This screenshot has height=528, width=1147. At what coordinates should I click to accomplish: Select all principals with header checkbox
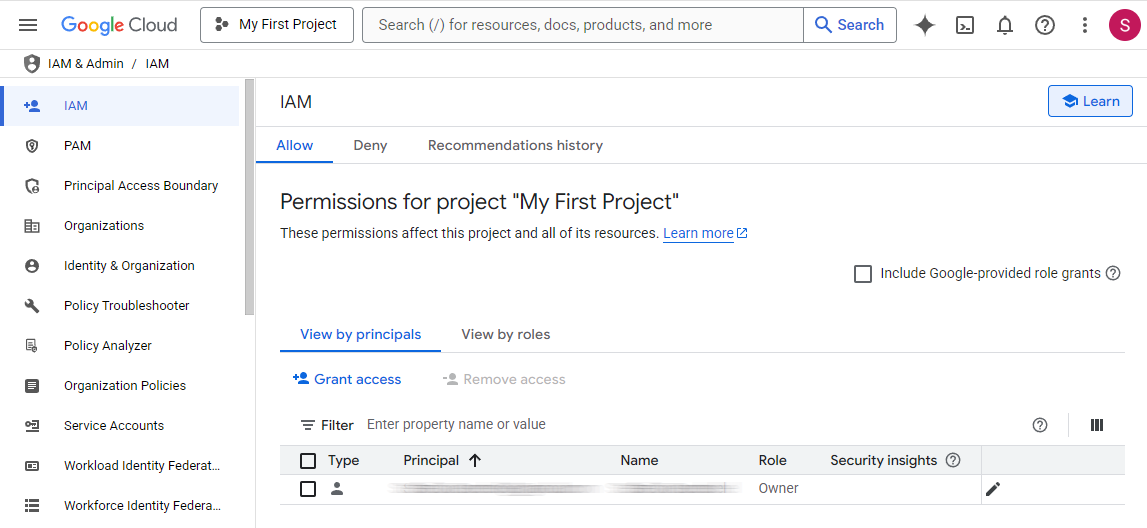pyautogui.click(x=308, y=461)
